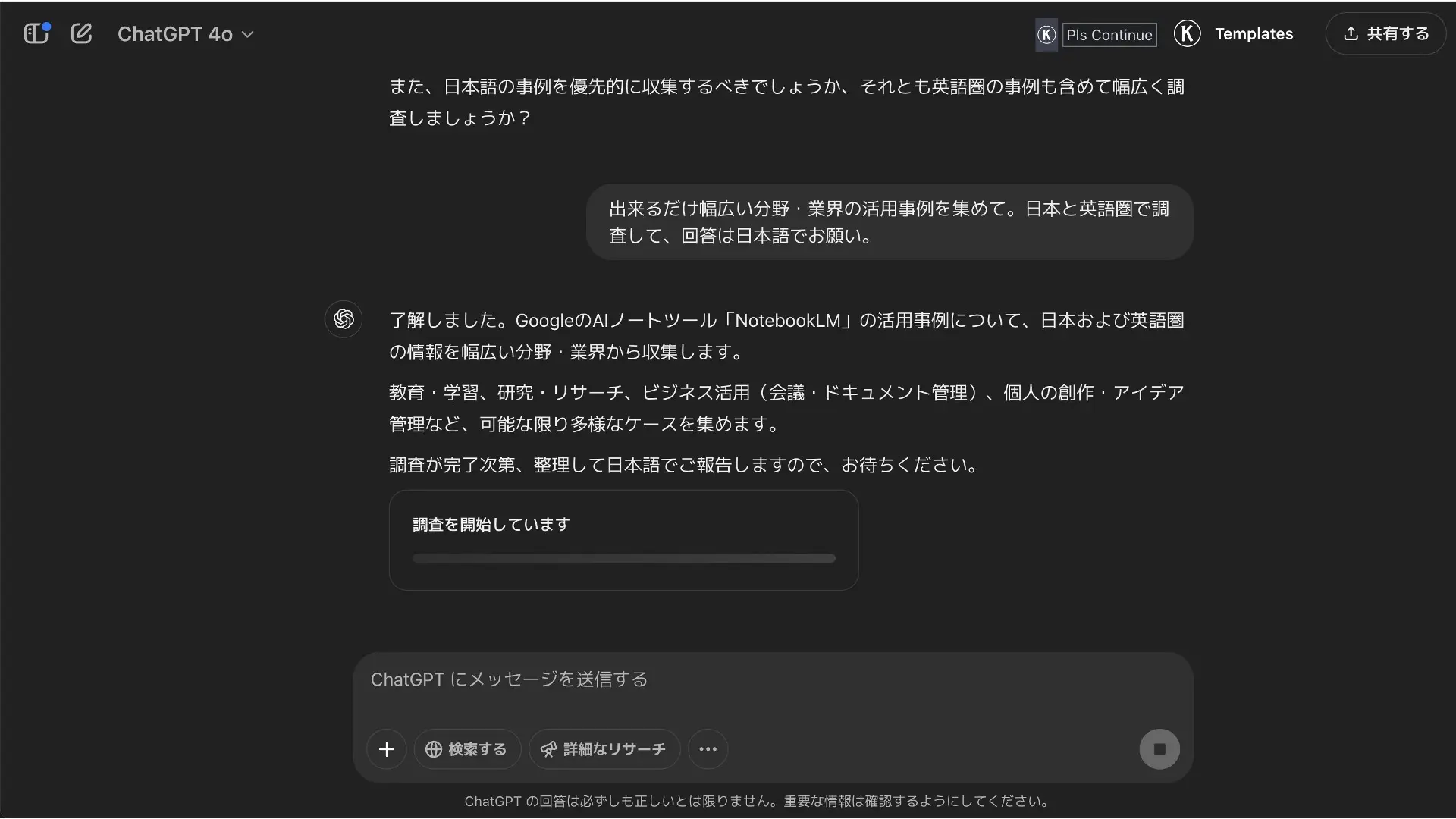1456x819 pixels.
Task: Open the Templates menu
Action: (x=1254, y=34)
